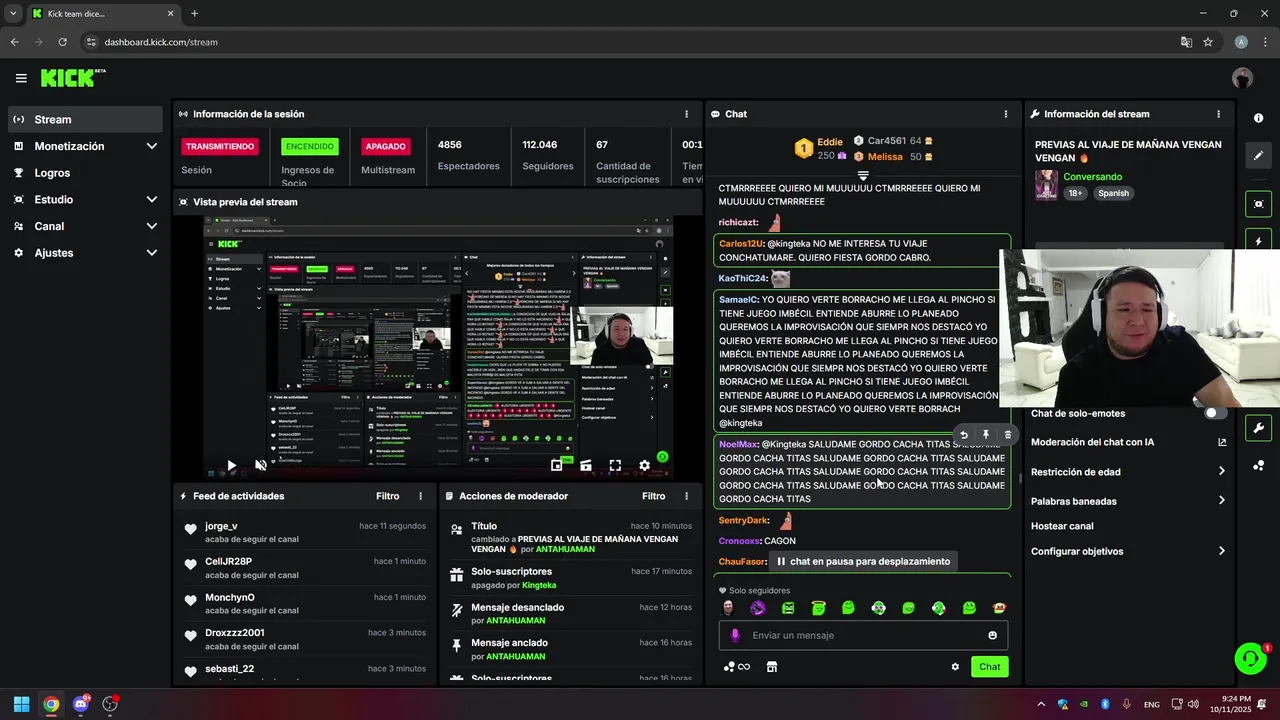The width and height of the screenshot is (1280, 720).
Task: Open Filtro in Feed de actividades
Action: point(387,496)
